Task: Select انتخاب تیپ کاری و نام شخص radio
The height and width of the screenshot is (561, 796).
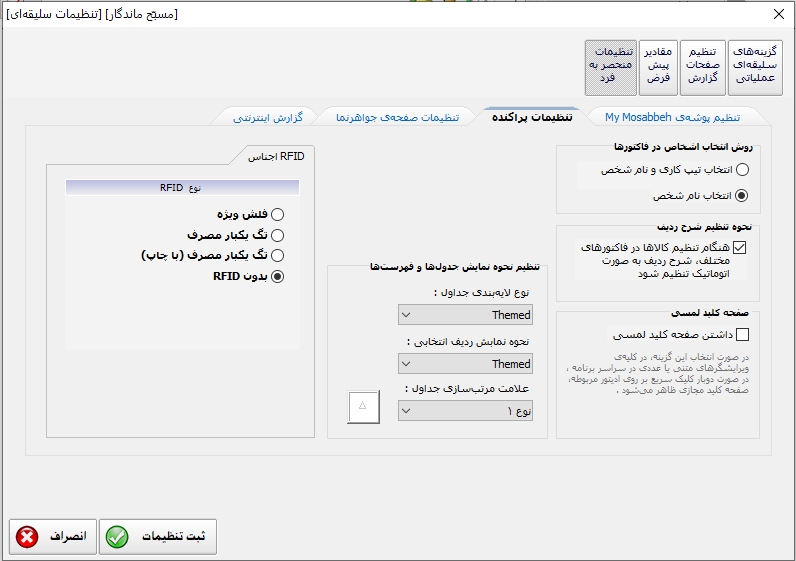Action: (741, 170)
